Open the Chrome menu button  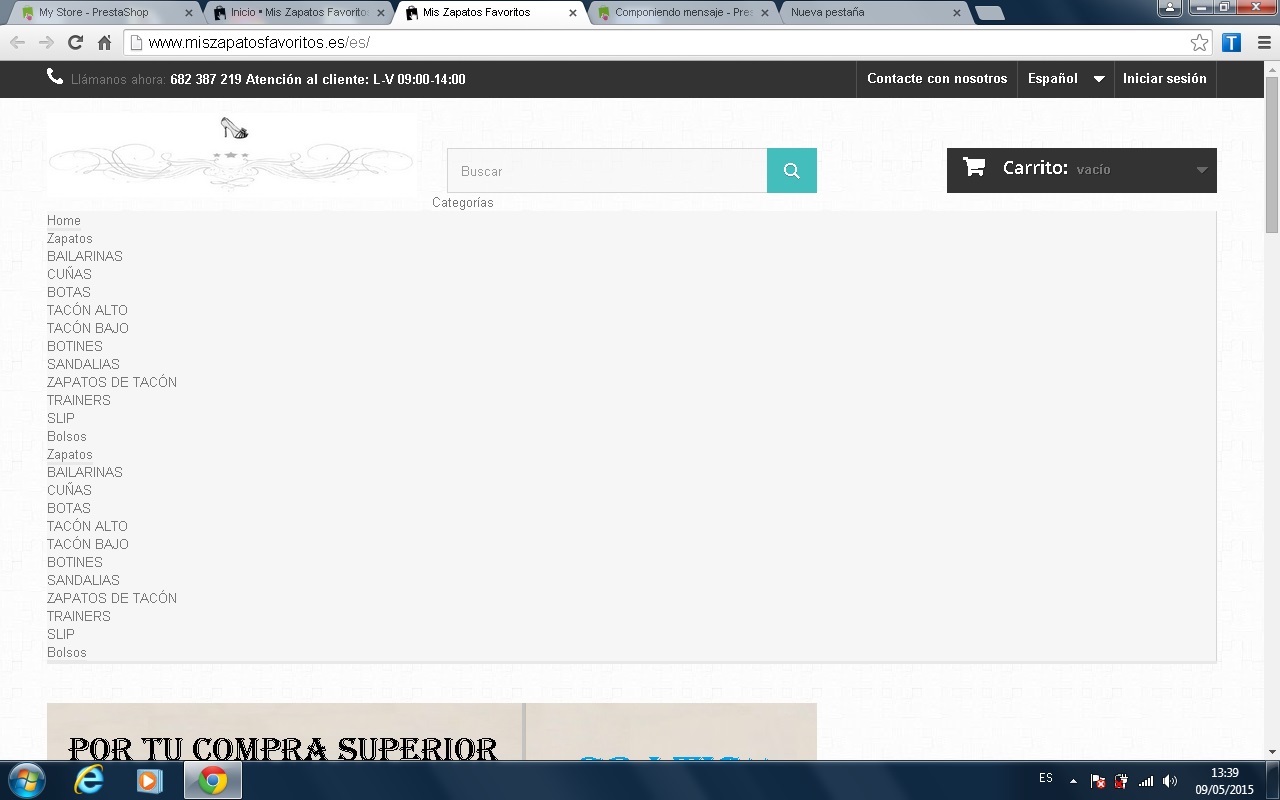[1263, 42]
